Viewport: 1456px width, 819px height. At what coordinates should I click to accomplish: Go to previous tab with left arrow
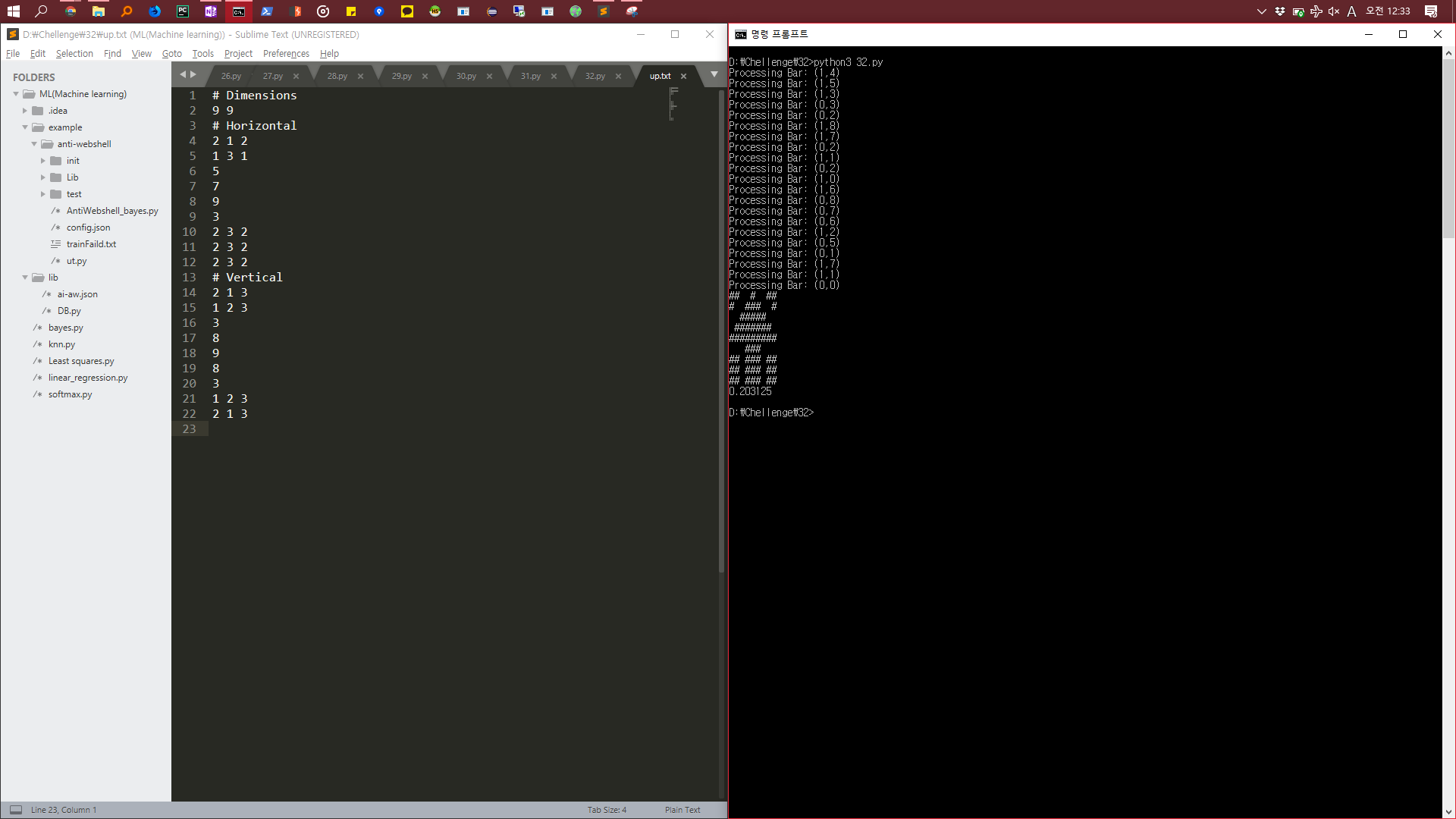click(x=183, y=74)
